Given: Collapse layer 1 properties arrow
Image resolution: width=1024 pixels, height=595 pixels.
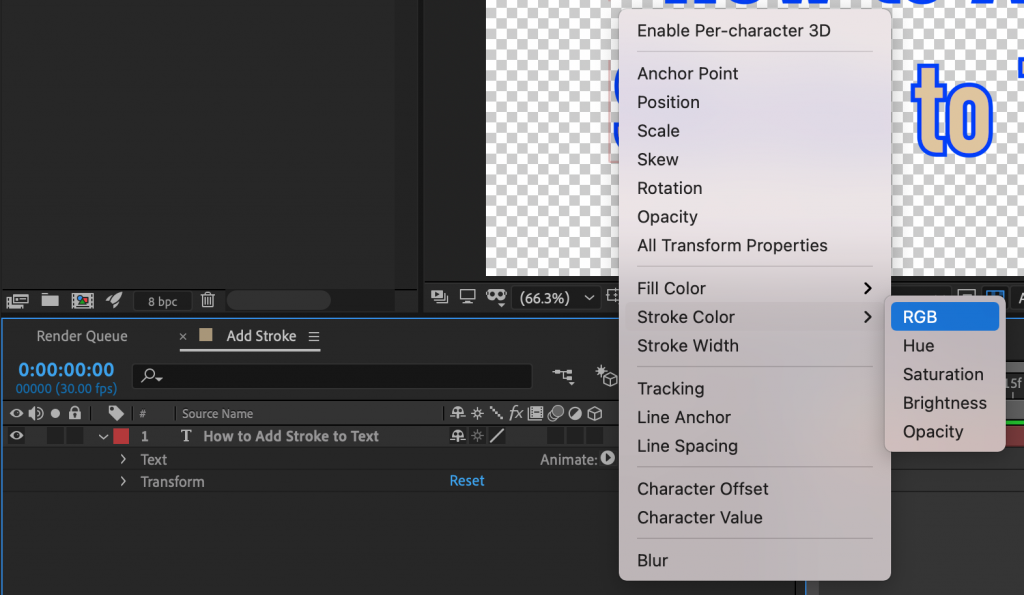Looking at the screenshot, I should (x=103, y=436).
